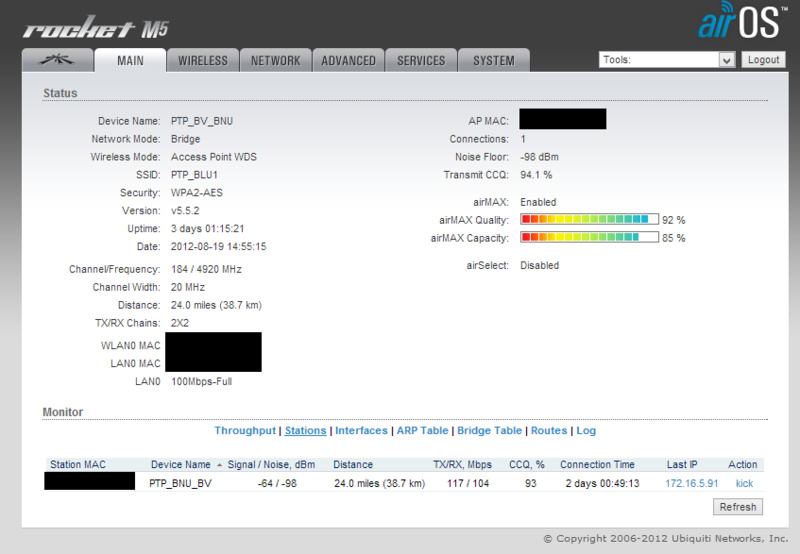Open the Bridge Table link
This screenshot has height=554, width=800.
489,431
